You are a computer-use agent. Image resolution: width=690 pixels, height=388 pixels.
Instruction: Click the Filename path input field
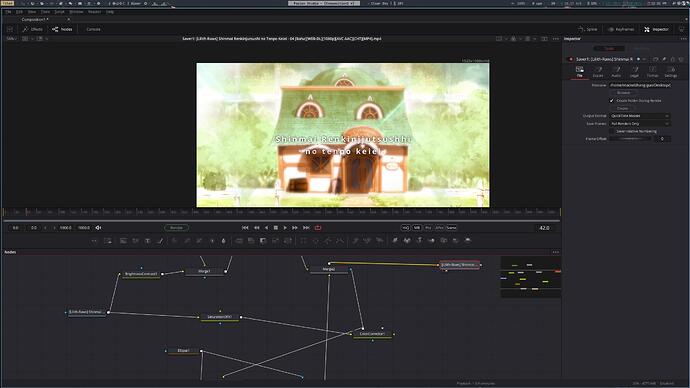point(640,85)
